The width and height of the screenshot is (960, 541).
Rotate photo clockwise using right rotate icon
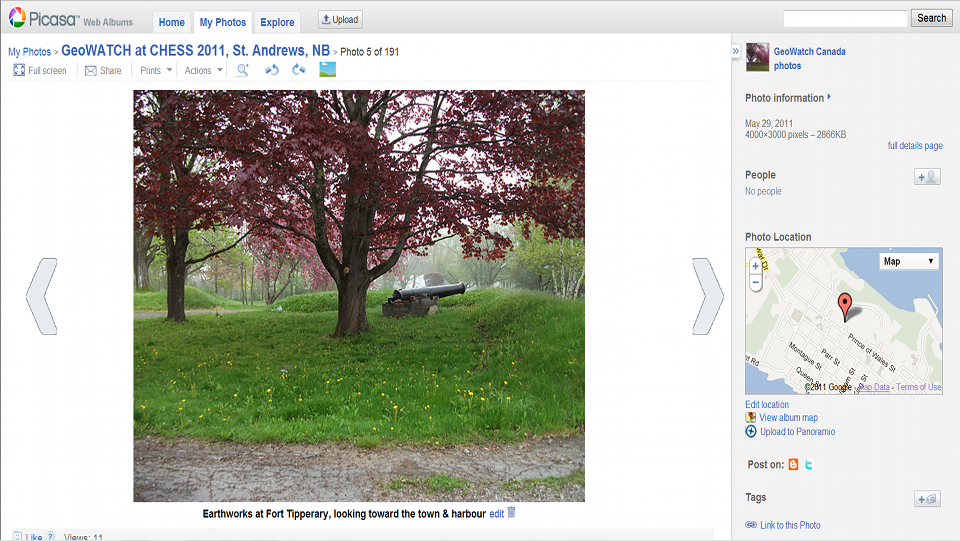pos(299,70)
